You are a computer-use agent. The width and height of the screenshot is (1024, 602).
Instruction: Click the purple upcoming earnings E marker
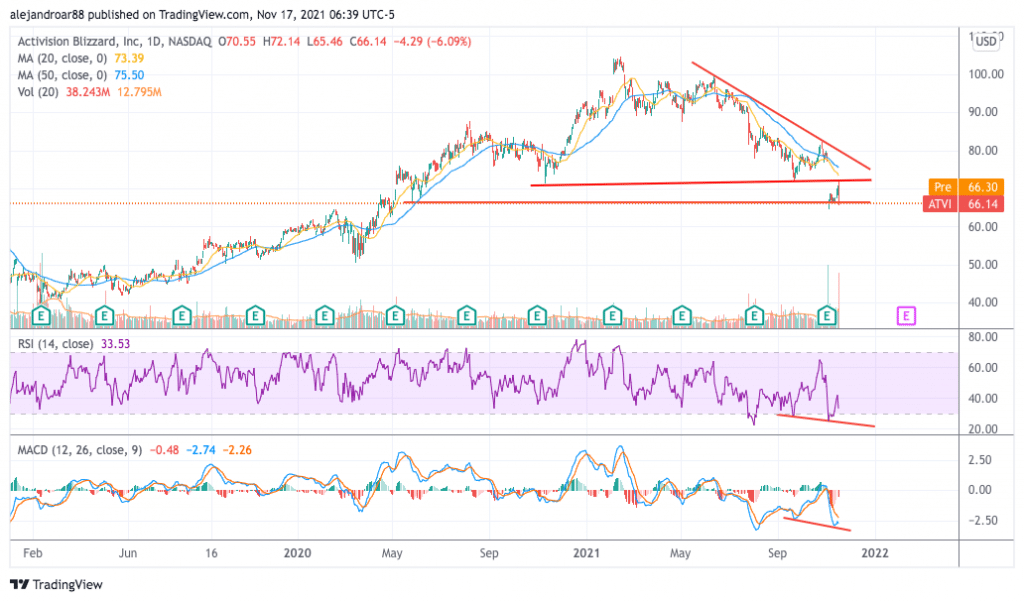click(x=906, y=316)
